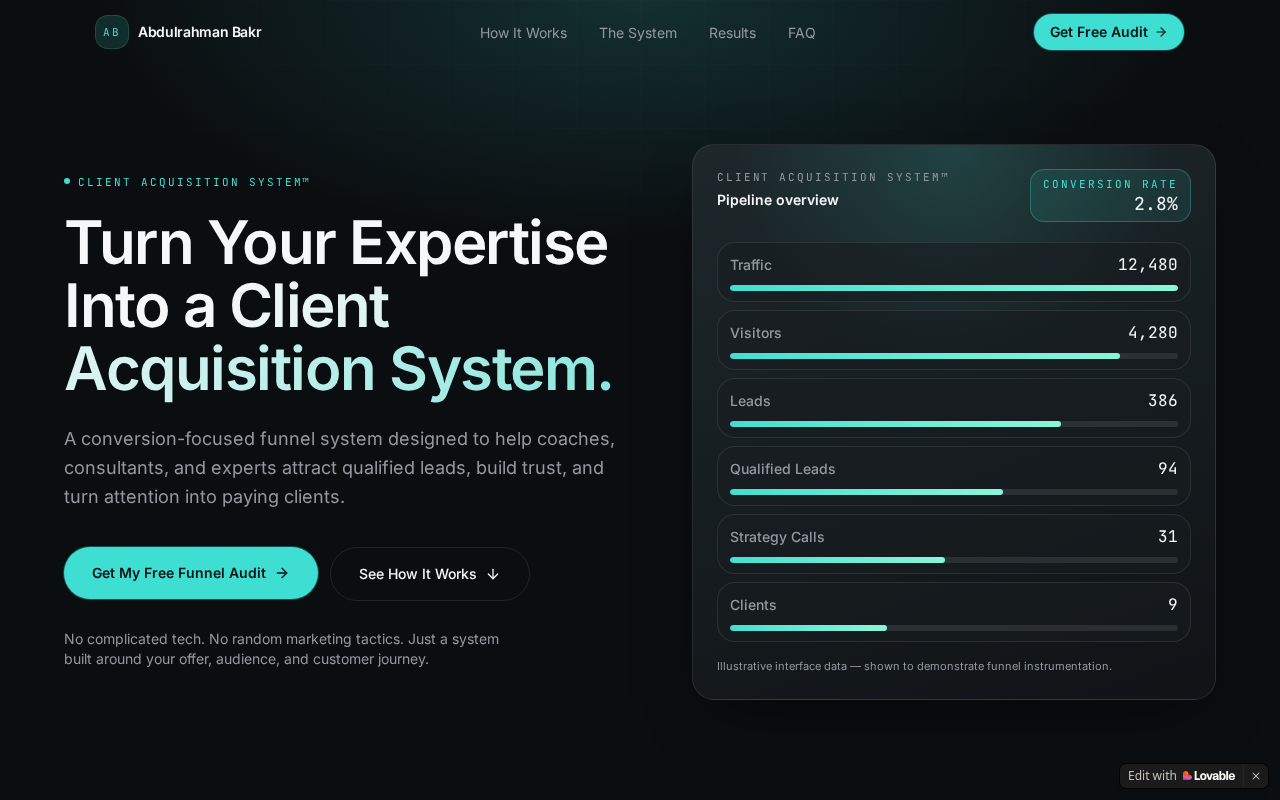
Task: Open the Results nav link
Action: coord(732,33)
